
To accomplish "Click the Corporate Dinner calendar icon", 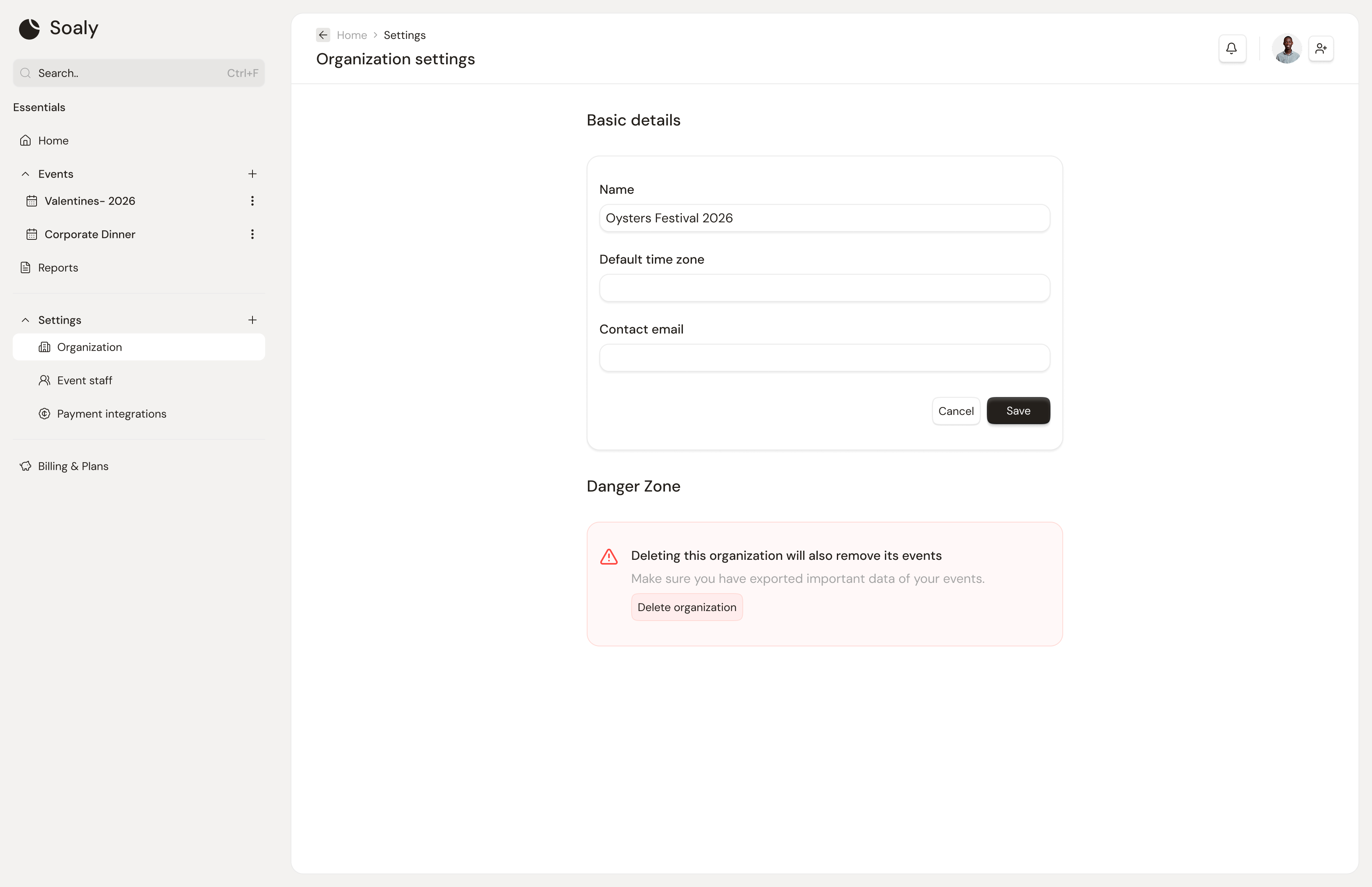I will 32,234.
